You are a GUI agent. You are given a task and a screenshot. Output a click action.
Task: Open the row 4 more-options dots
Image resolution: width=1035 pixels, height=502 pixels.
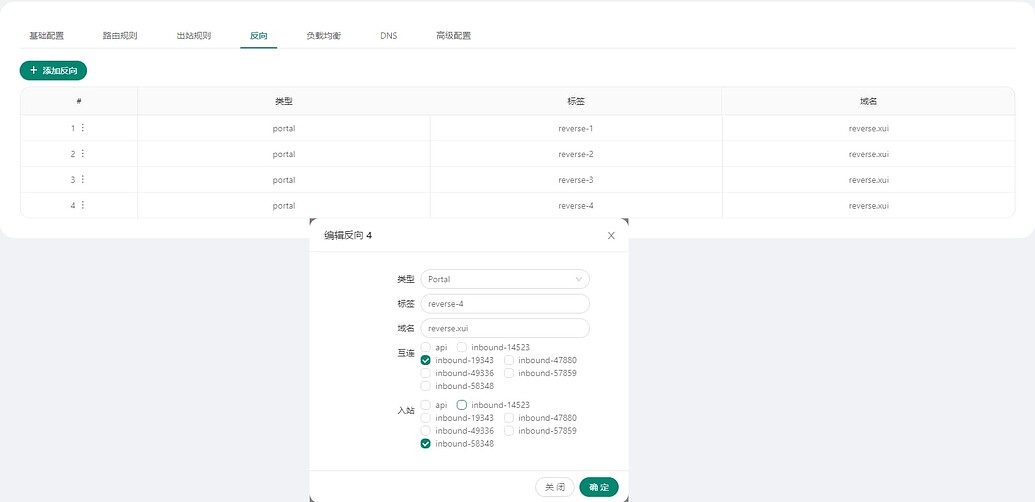coord(83,205)
